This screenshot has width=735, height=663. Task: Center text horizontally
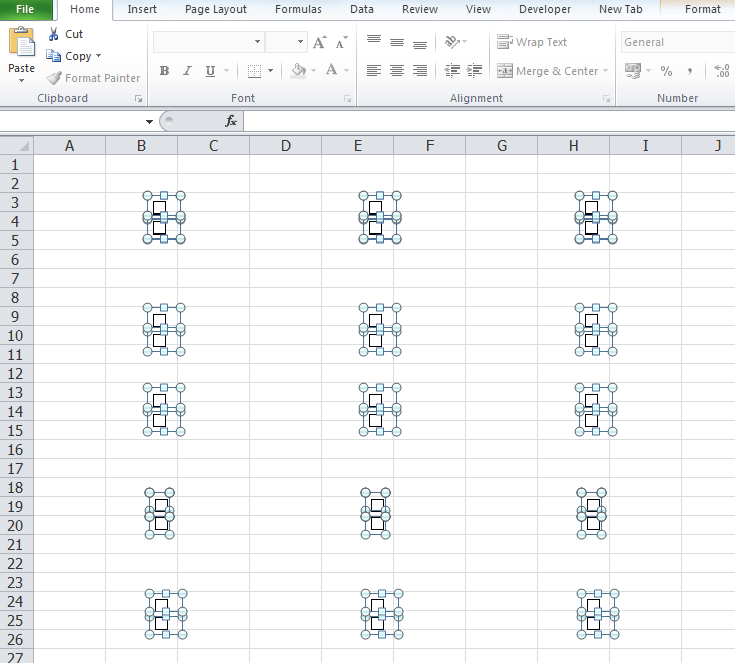pyautogui.click(x=397, y=71)
